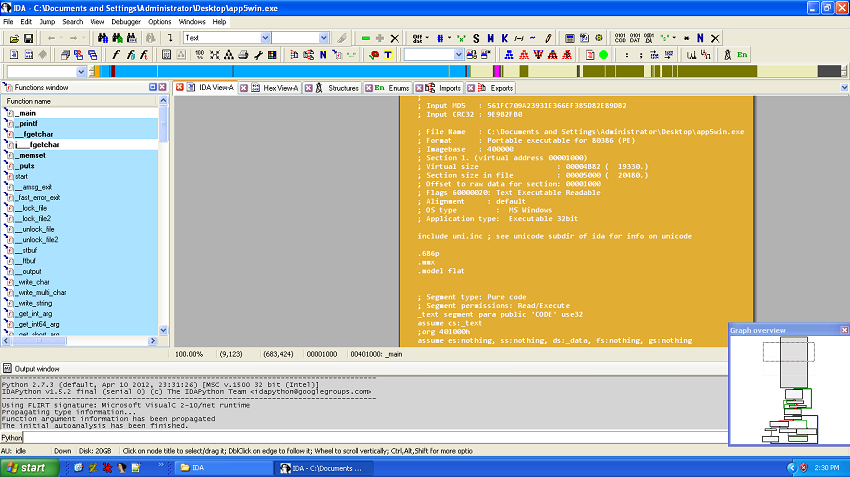Open the Jump menu
The width and height of the screenshot is (850, 477).
[x=47, y=22]
